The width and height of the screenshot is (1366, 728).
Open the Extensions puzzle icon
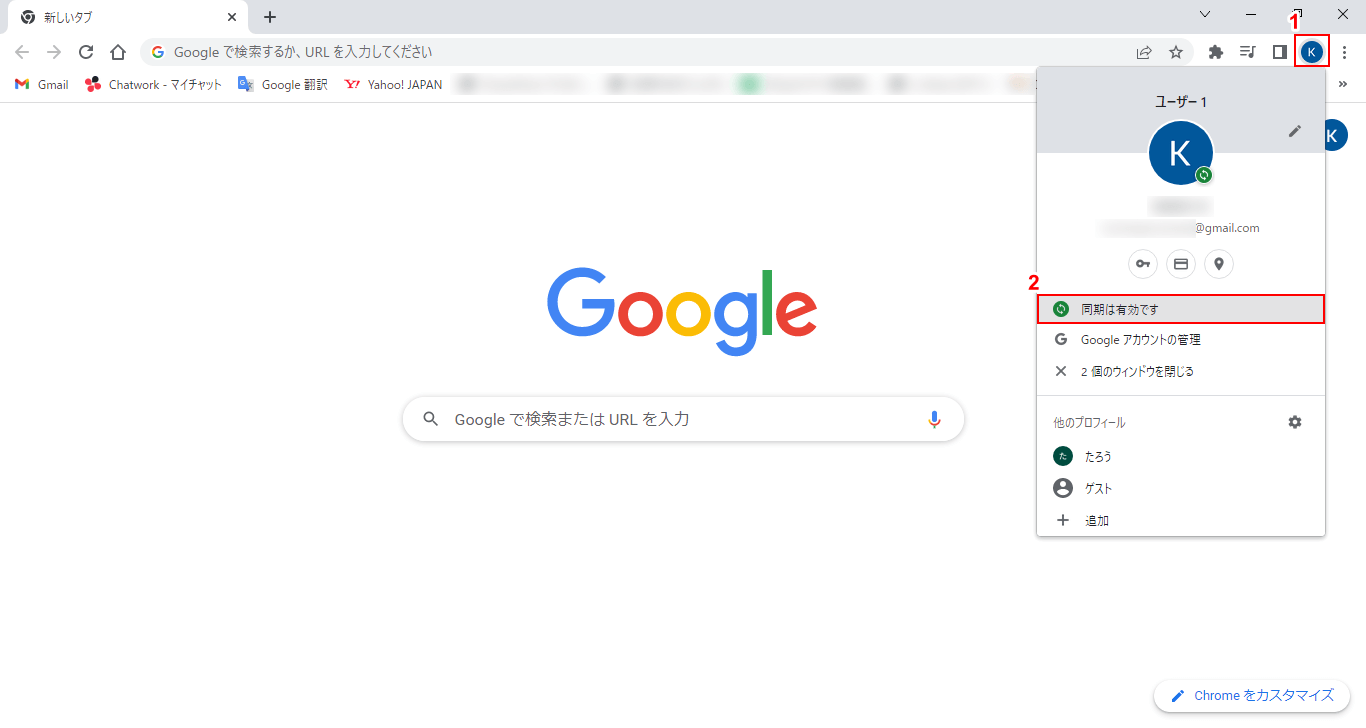click(1216, 52)
